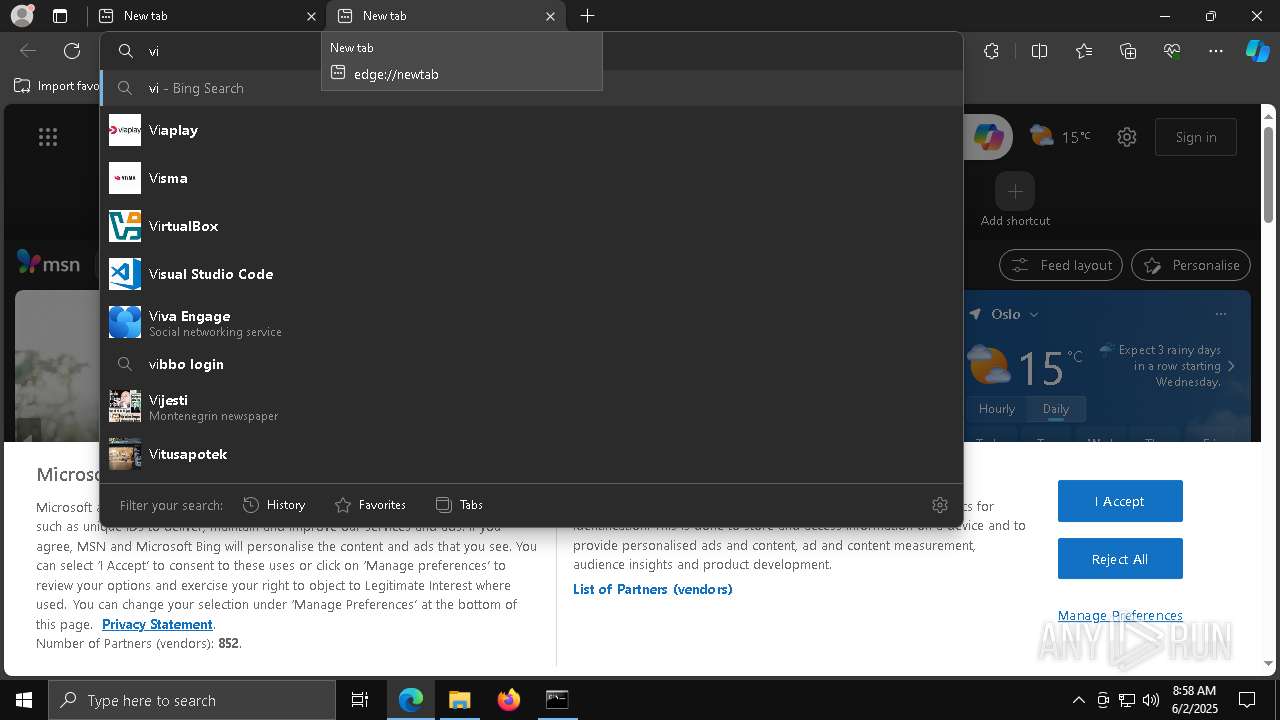Open the page's Copilot button
Screen dimensions: 1280x720
click(988, 137)
